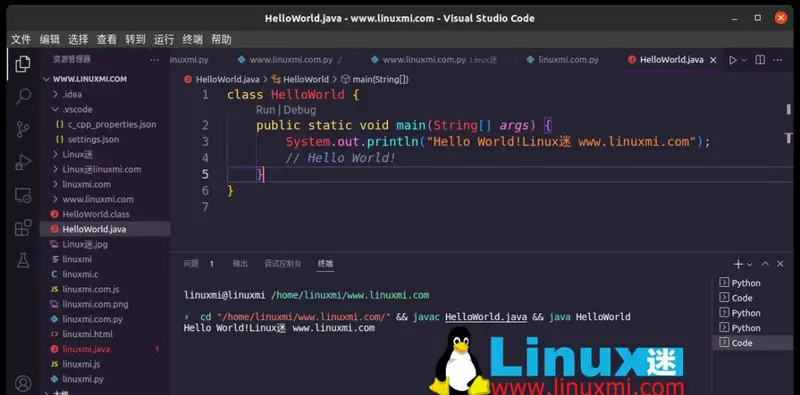Close the HelloWorld.java tab
The height and width of the screenshot is (395, 800).
[x=713, y=60]
